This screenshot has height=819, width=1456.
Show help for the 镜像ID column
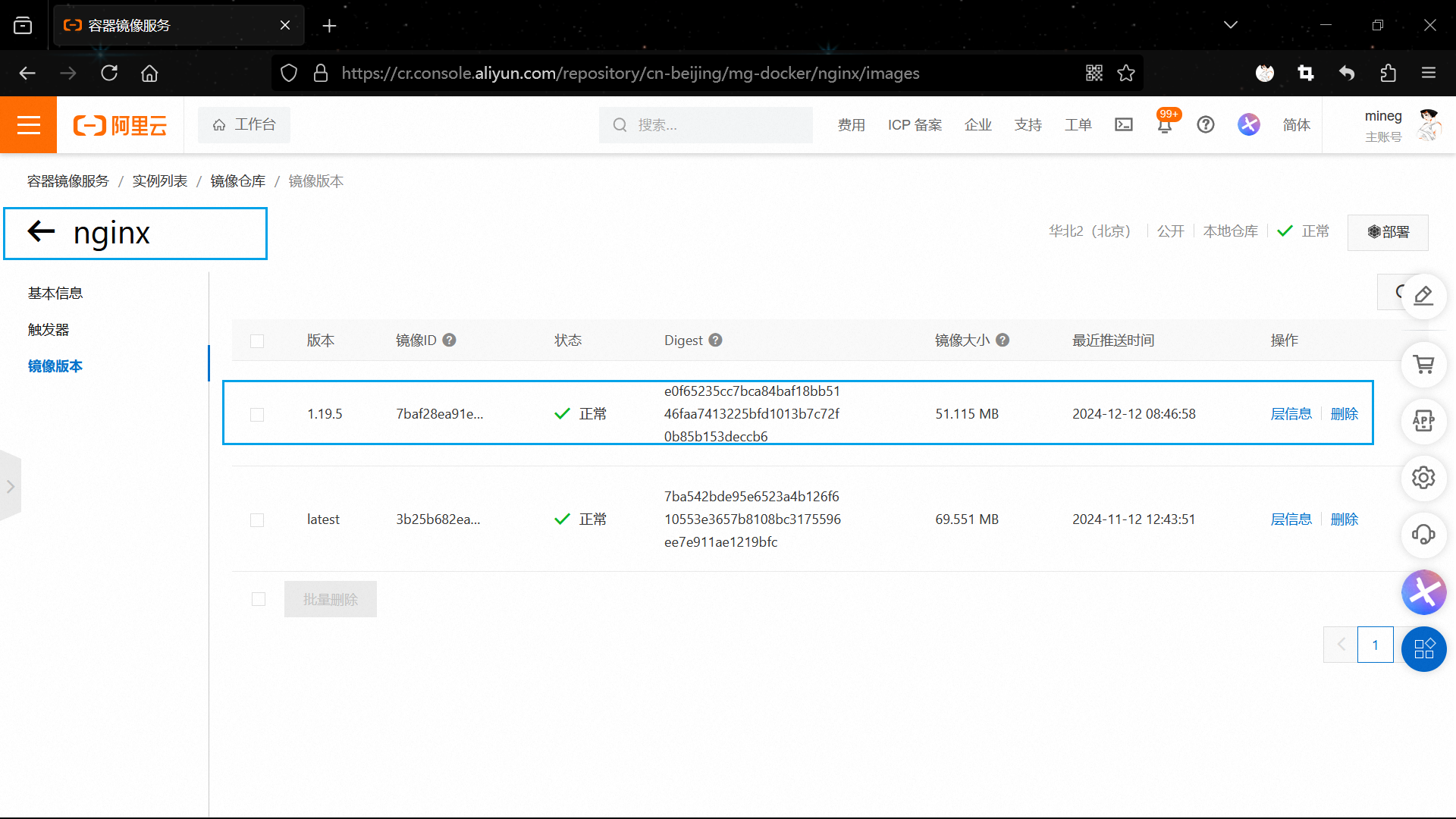tap(449, 340)
